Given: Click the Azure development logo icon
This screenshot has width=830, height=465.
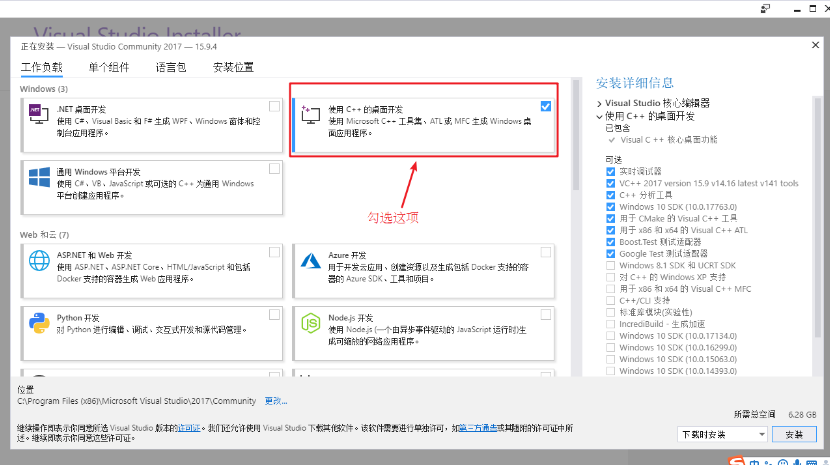Looking at the screenshot, I should pyautogui.click(x=311, y=261).
